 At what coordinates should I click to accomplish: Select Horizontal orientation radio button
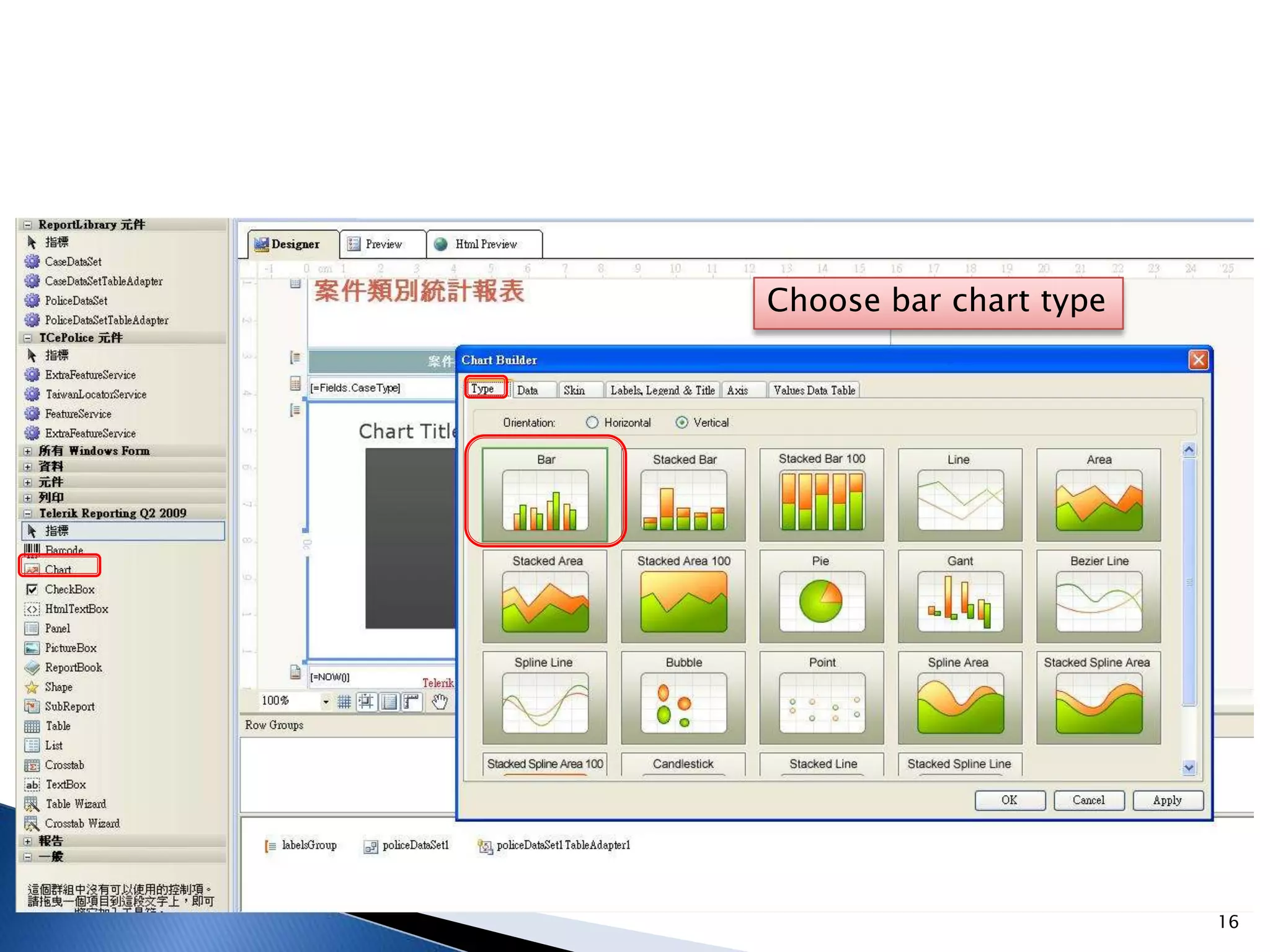[592, 423]
